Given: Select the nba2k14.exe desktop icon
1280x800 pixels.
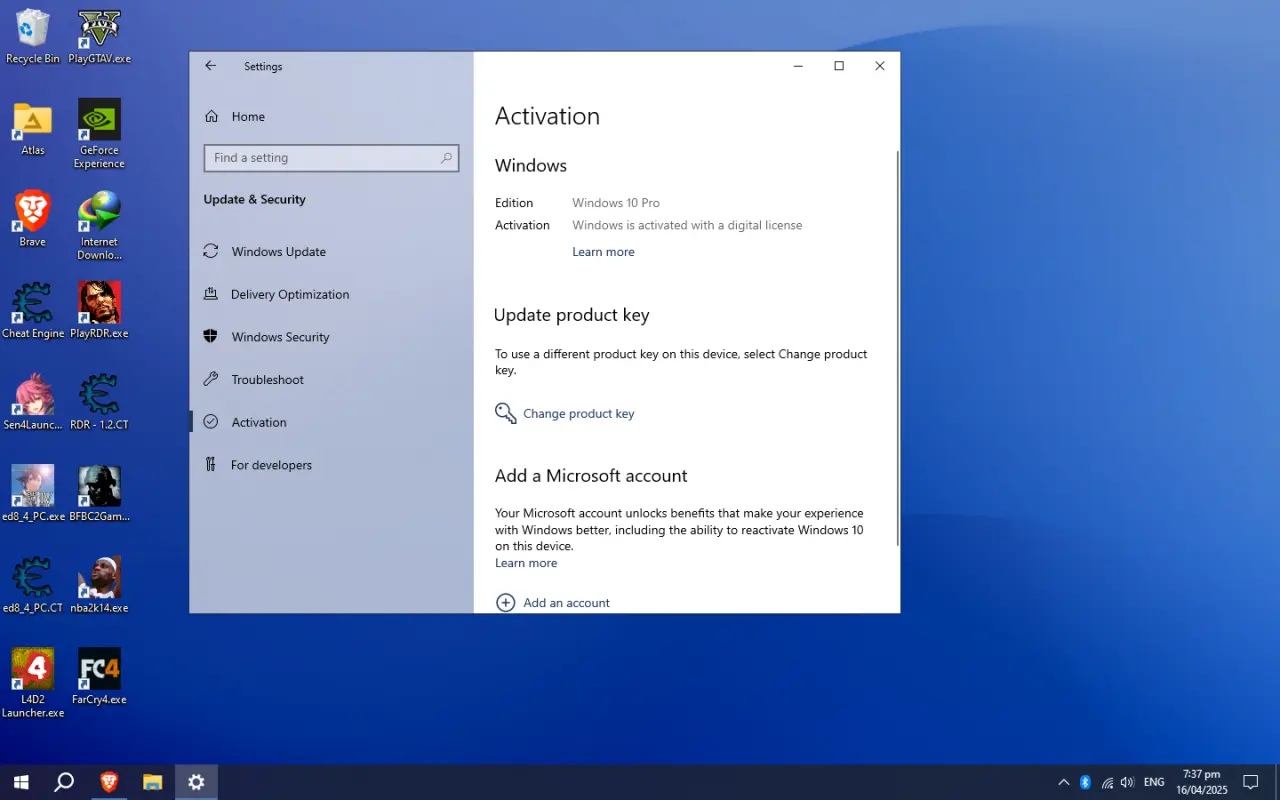Looking at the screenshot, I should pyautogui.click(x=99, y=585).
